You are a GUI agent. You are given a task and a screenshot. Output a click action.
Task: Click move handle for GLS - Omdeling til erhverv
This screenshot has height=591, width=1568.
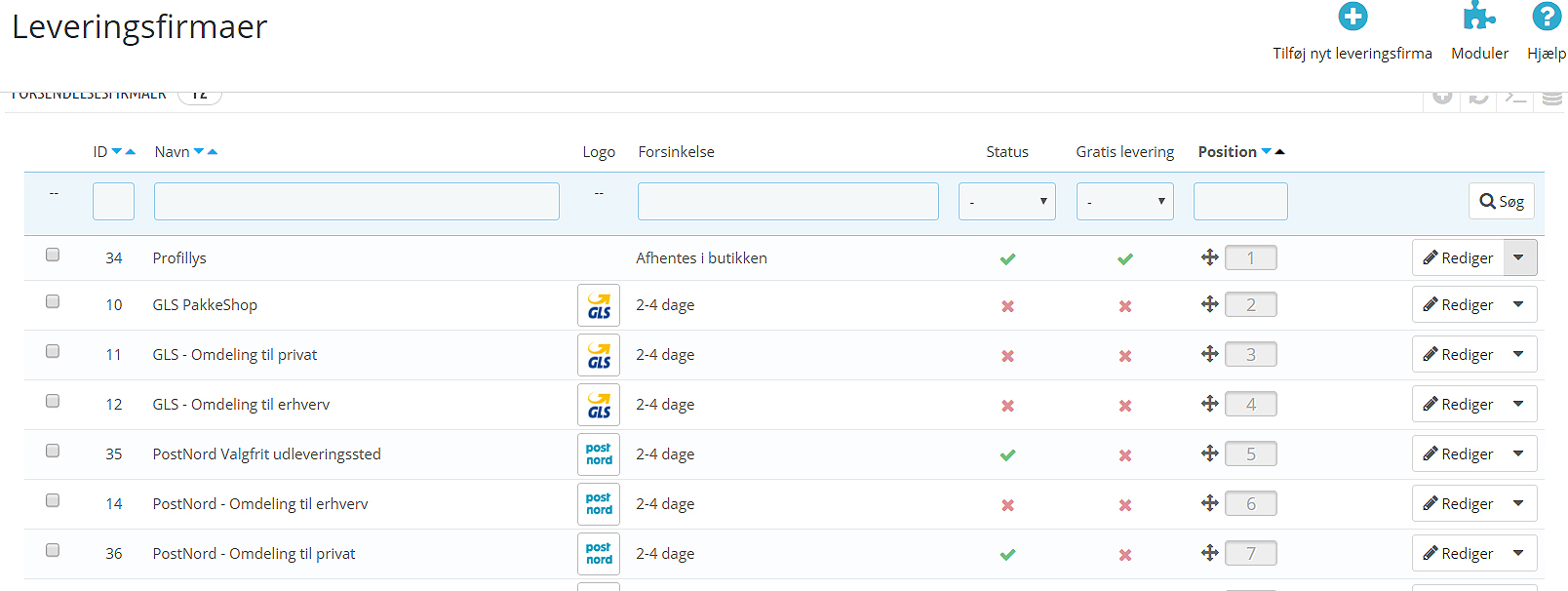click(1210, 404)
